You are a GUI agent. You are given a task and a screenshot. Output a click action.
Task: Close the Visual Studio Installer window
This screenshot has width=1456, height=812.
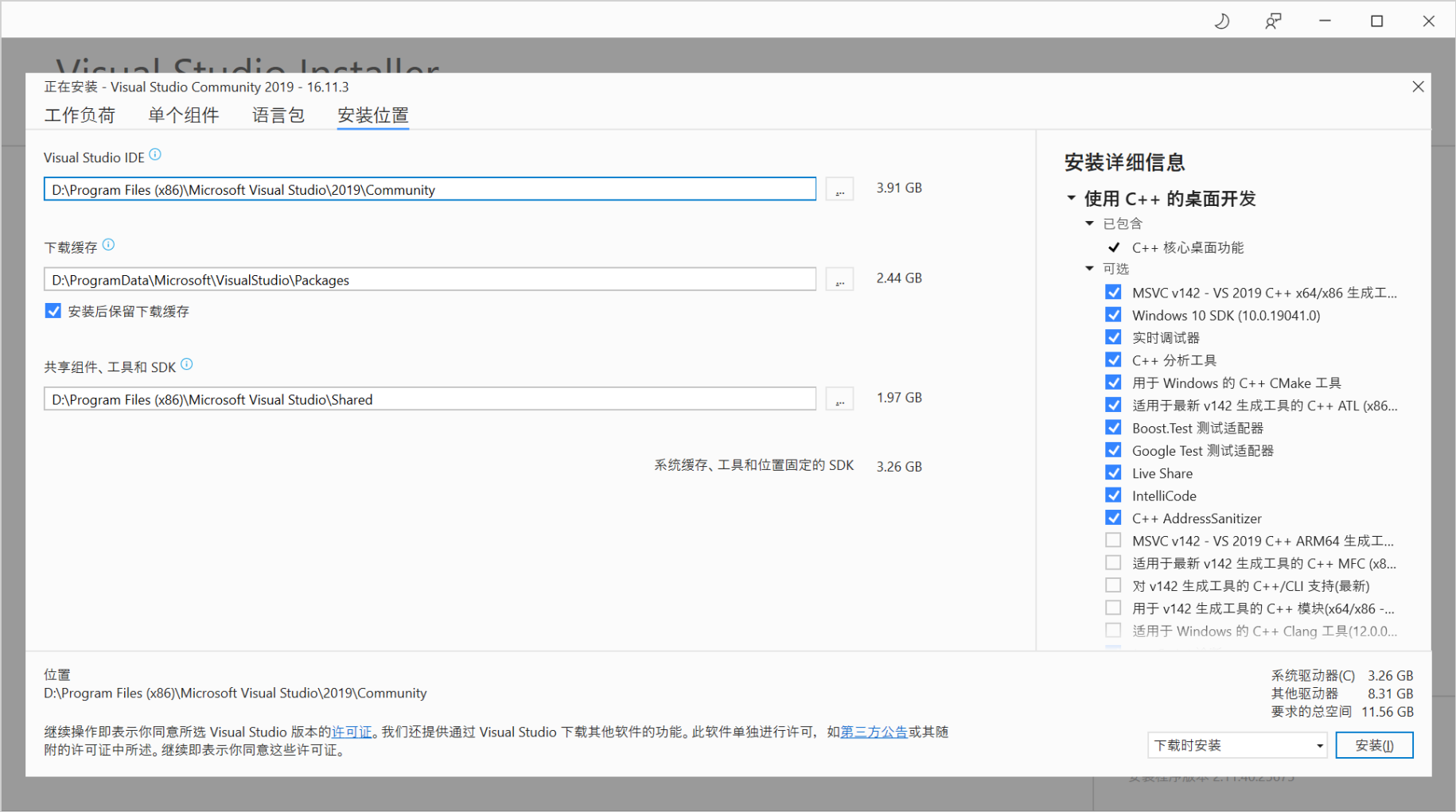click(1429, 21)
